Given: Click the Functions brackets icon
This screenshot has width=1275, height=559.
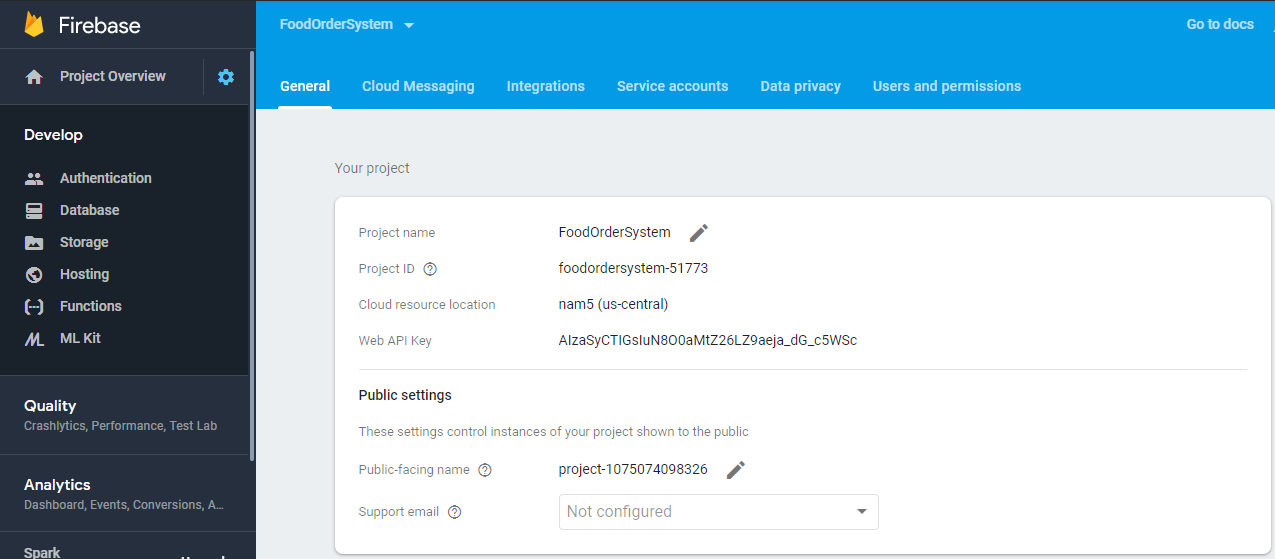Looking at the screenshot, I should (x=34, y=307).
